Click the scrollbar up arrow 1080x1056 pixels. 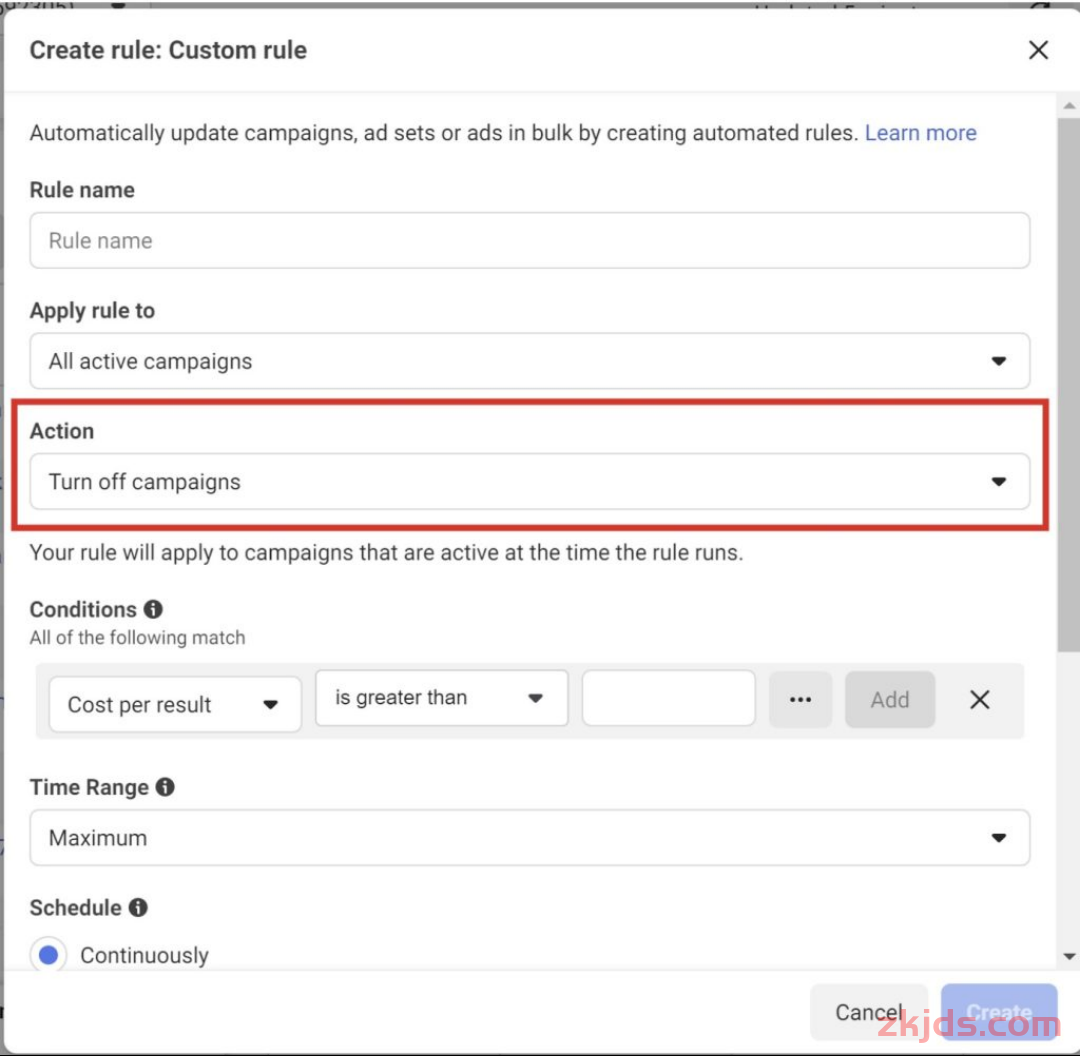pos(1069,106)
